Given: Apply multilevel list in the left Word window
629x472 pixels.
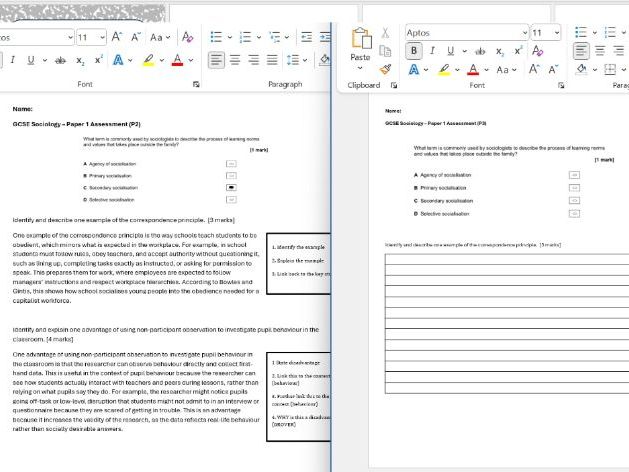Looking at the screenshot, I should point(275,37).
